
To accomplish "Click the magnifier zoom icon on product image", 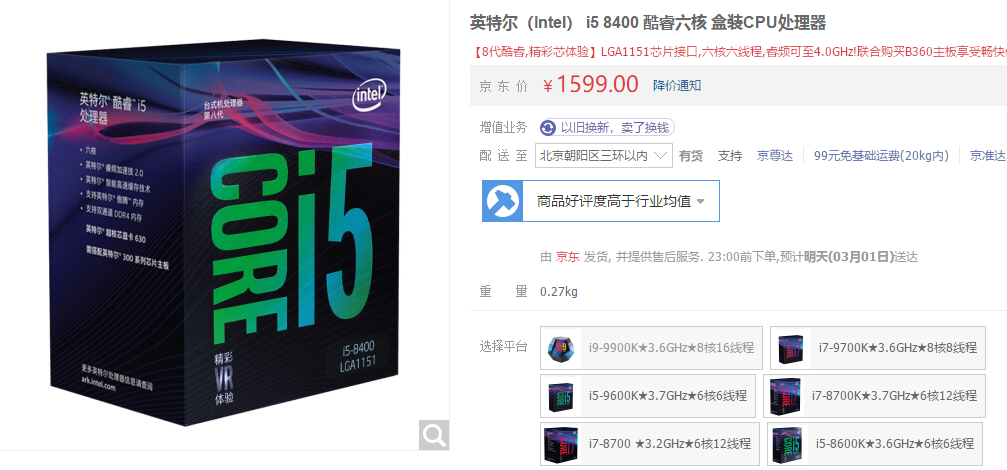I will coord(433,435).
